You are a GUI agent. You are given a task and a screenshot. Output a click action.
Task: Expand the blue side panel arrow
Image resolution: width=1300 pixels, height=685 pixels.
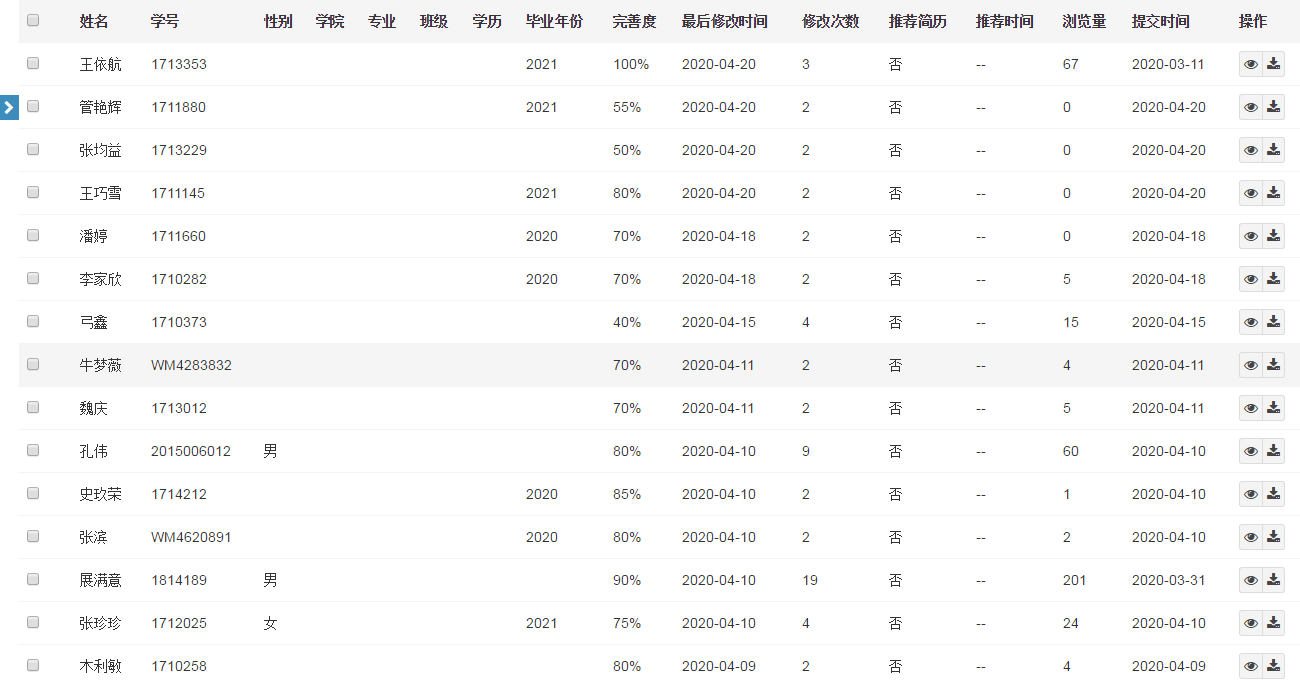[x=9, y=107]
